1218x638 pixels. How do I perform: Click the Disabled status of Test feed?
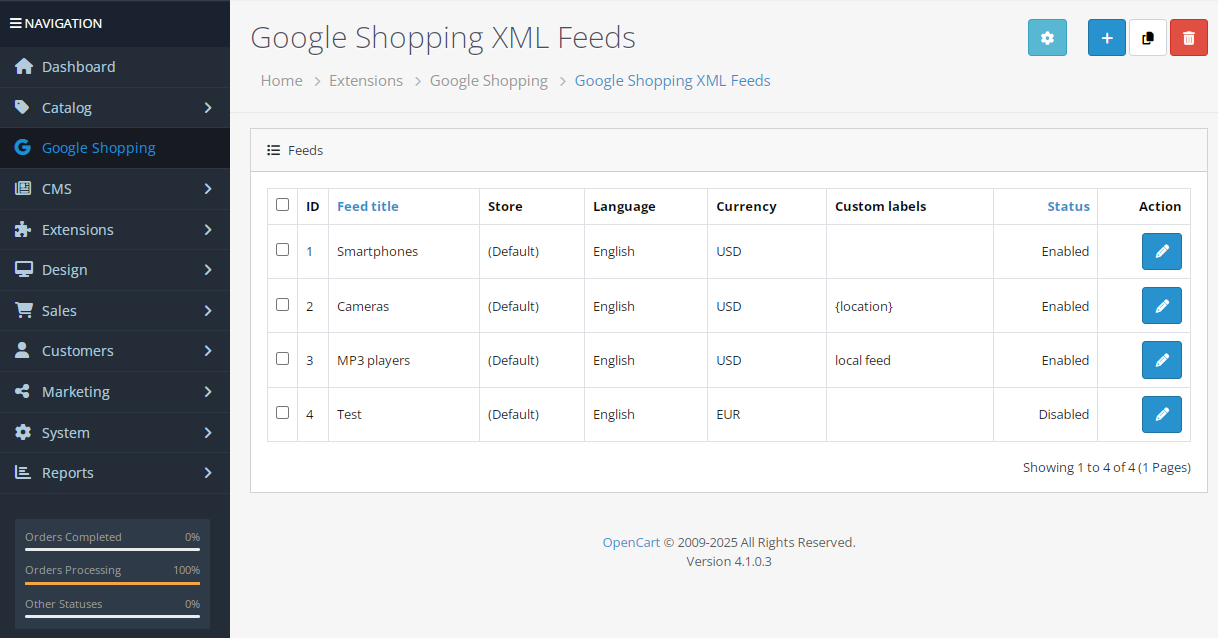(x=1063, y=414)
